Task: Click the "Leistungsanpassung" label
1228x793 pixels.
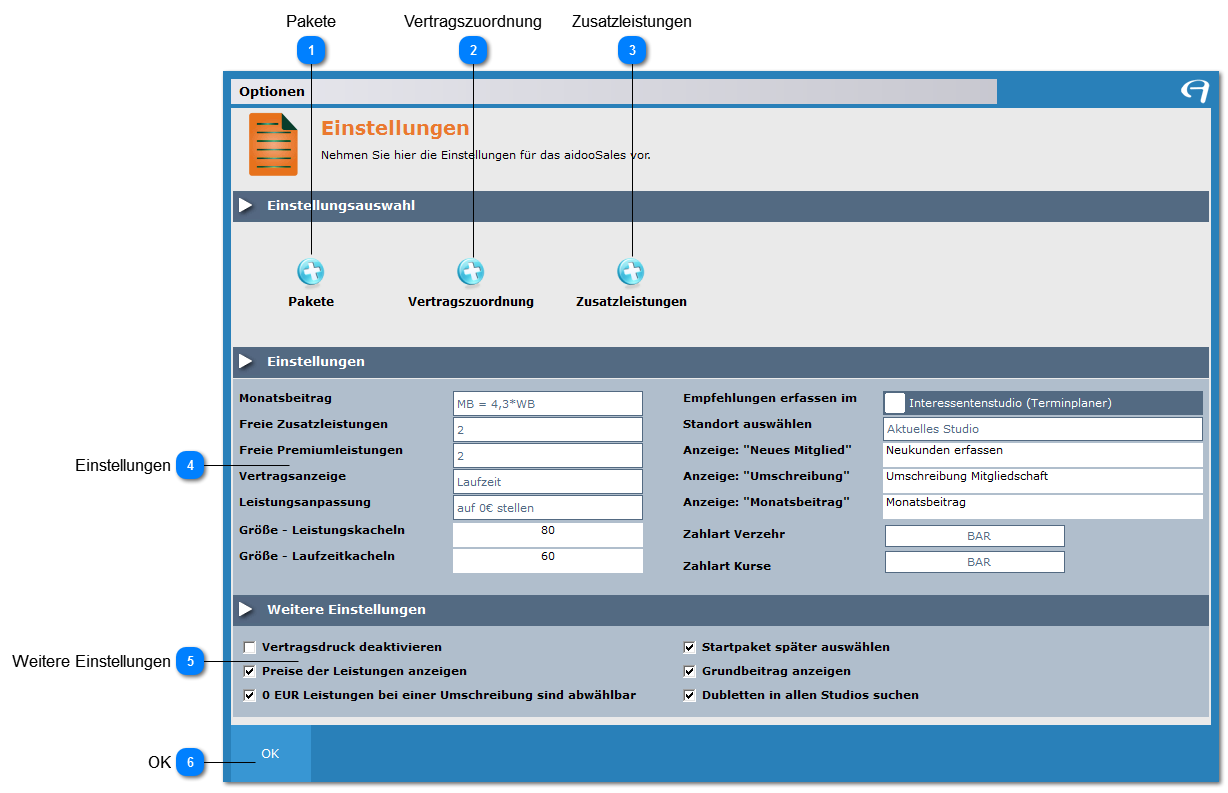Action: 305,503
